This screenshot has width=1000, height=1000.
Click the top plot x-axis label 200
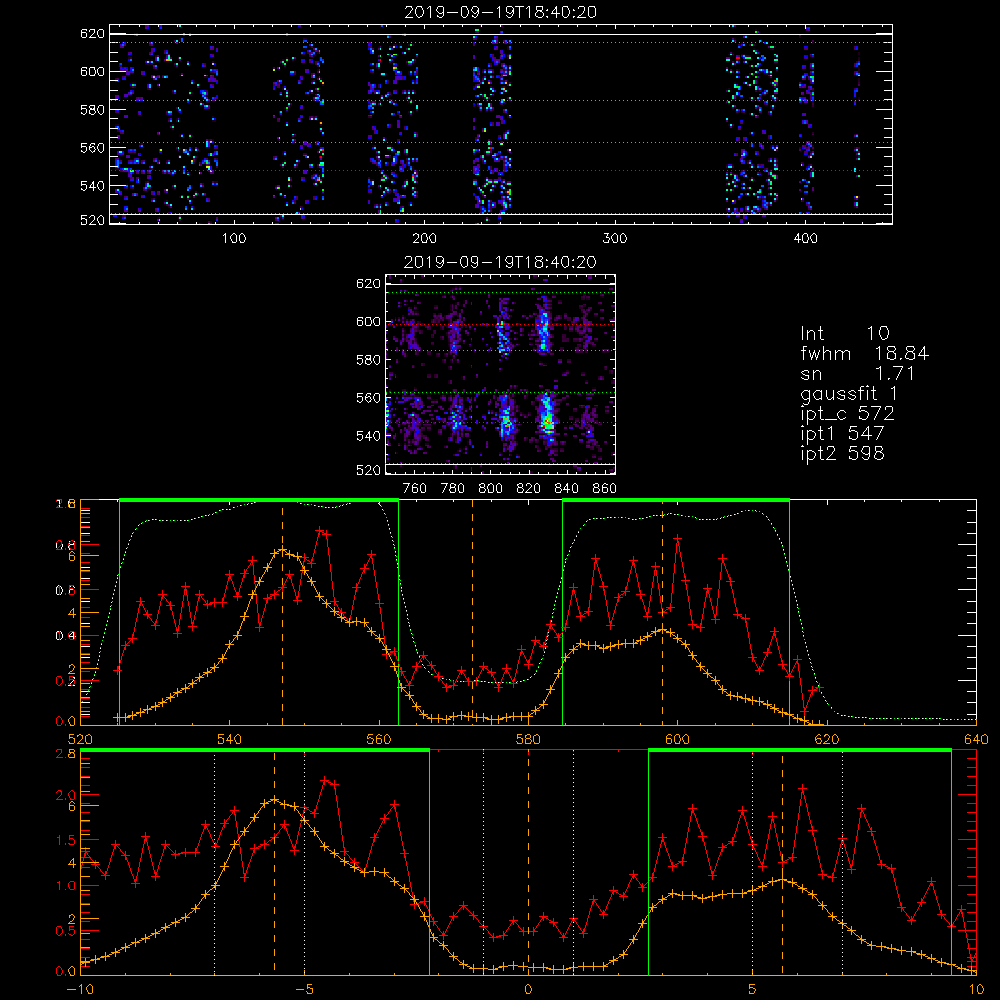[424, 239]
